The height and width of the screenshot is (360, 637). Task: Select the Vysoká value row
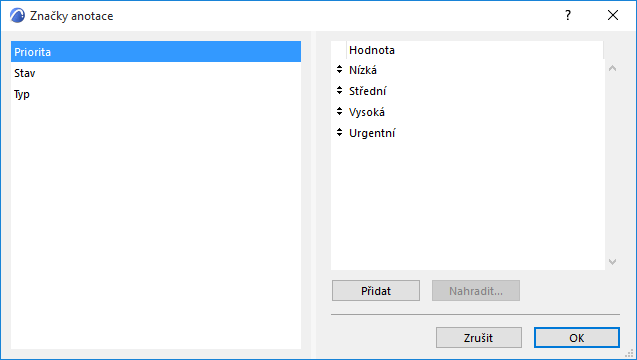(468, 112)
